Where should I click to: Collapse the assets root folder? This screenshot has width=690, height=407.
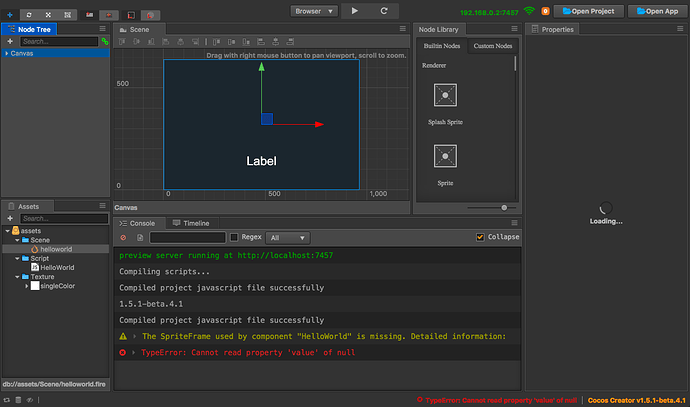coord(7,231)
